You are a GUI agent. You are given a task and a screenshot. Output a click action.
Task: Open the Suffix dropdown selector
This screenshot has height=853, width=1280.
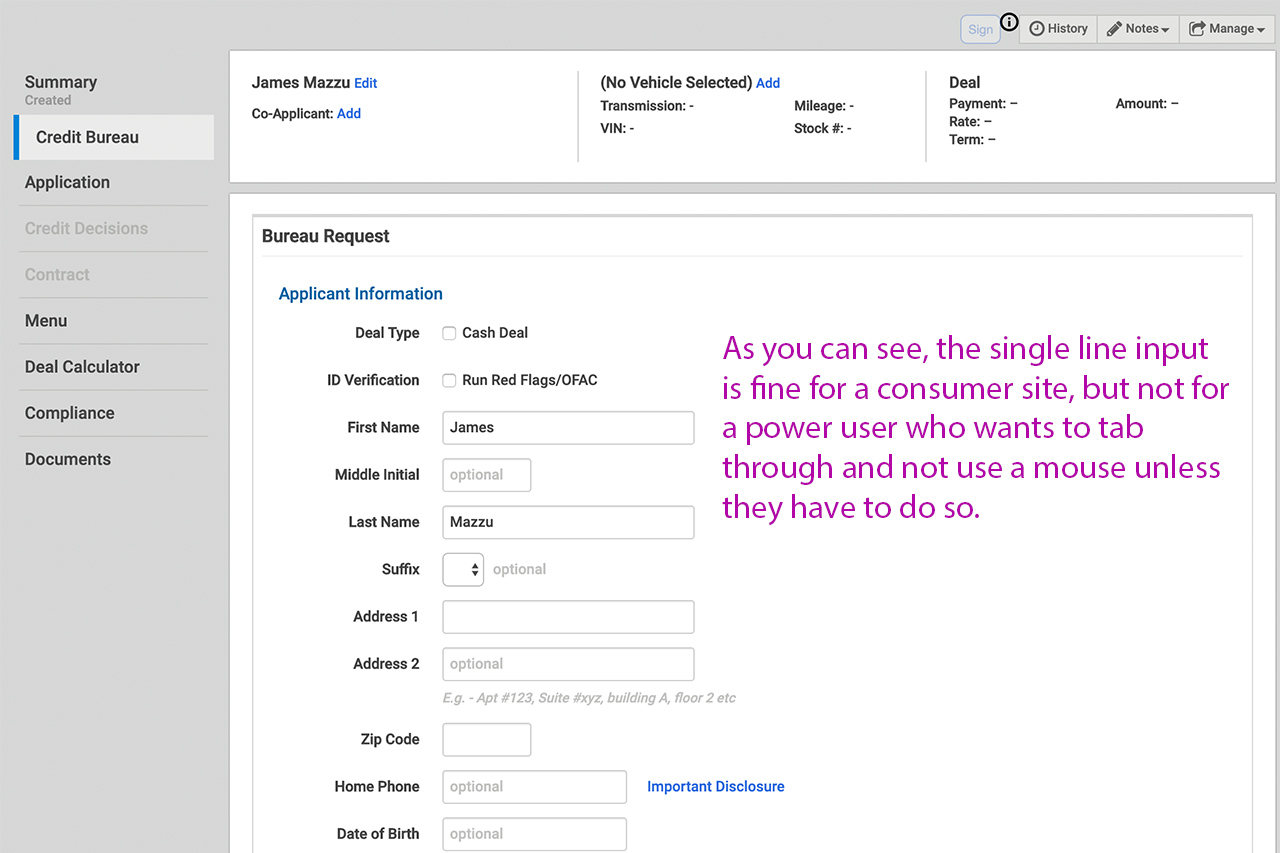point(463,569)
